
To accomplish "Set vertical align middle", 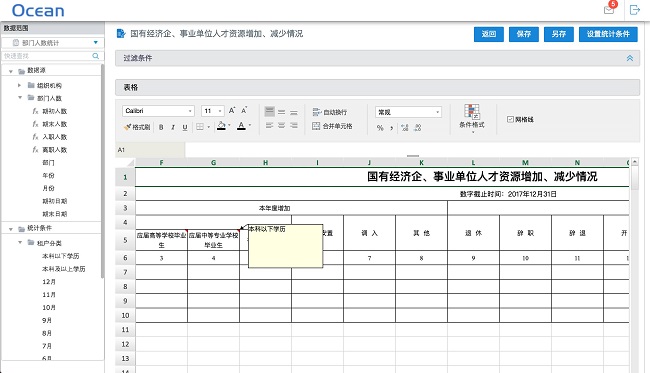I will pos(281,112).
